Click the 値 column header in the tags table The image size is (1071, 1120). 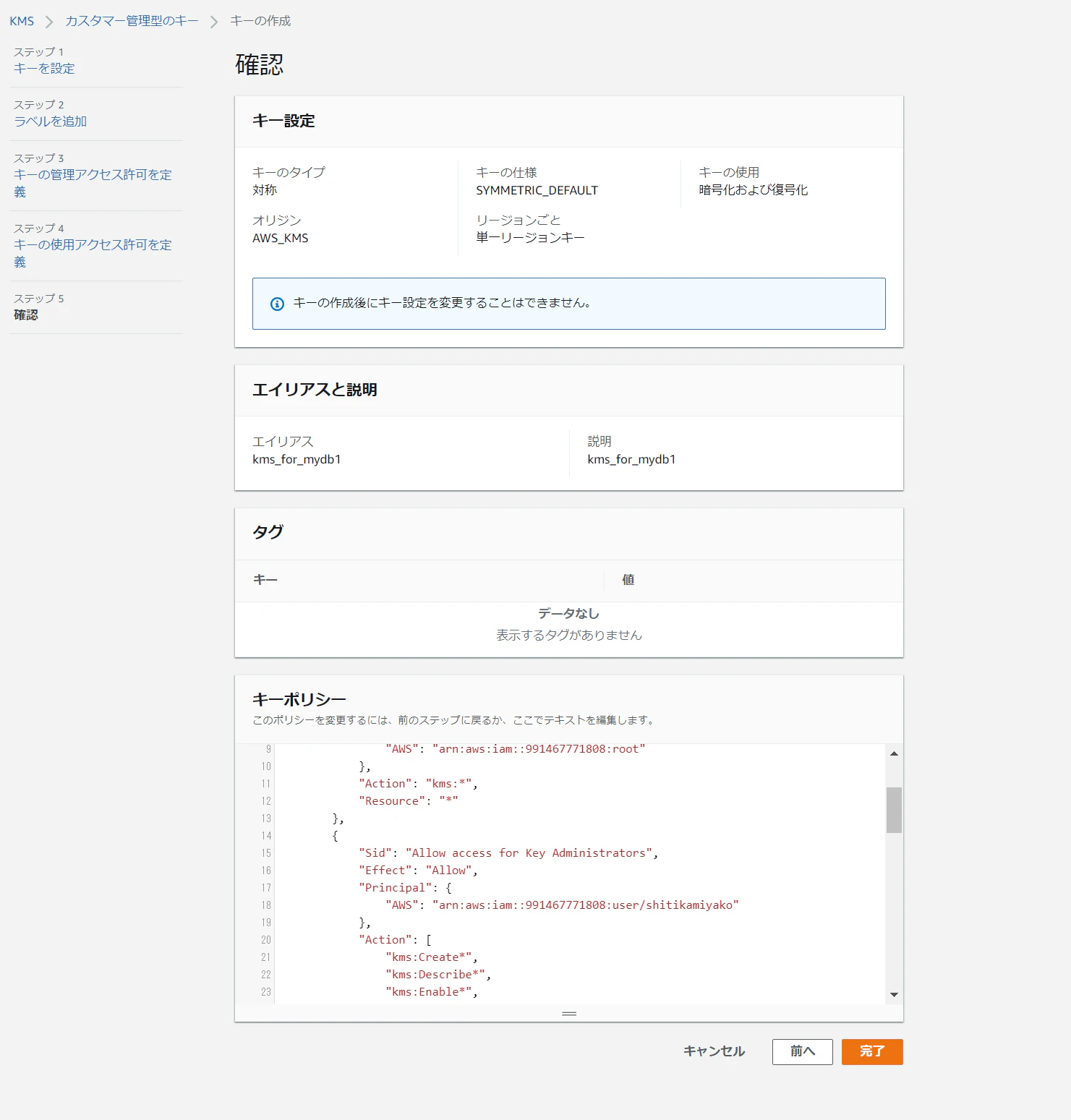pyautogui.click(x=628, y=580)
